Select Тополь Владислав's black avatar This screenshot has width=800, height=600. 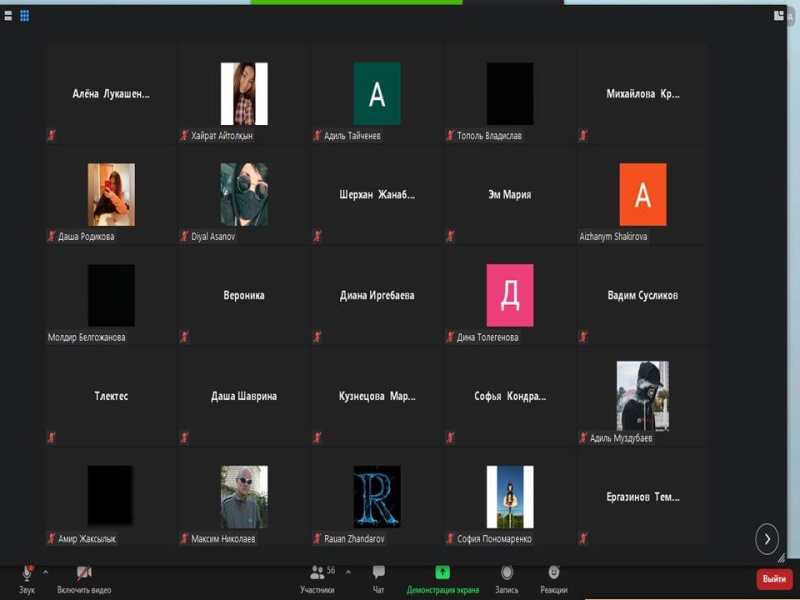(510, 94)
